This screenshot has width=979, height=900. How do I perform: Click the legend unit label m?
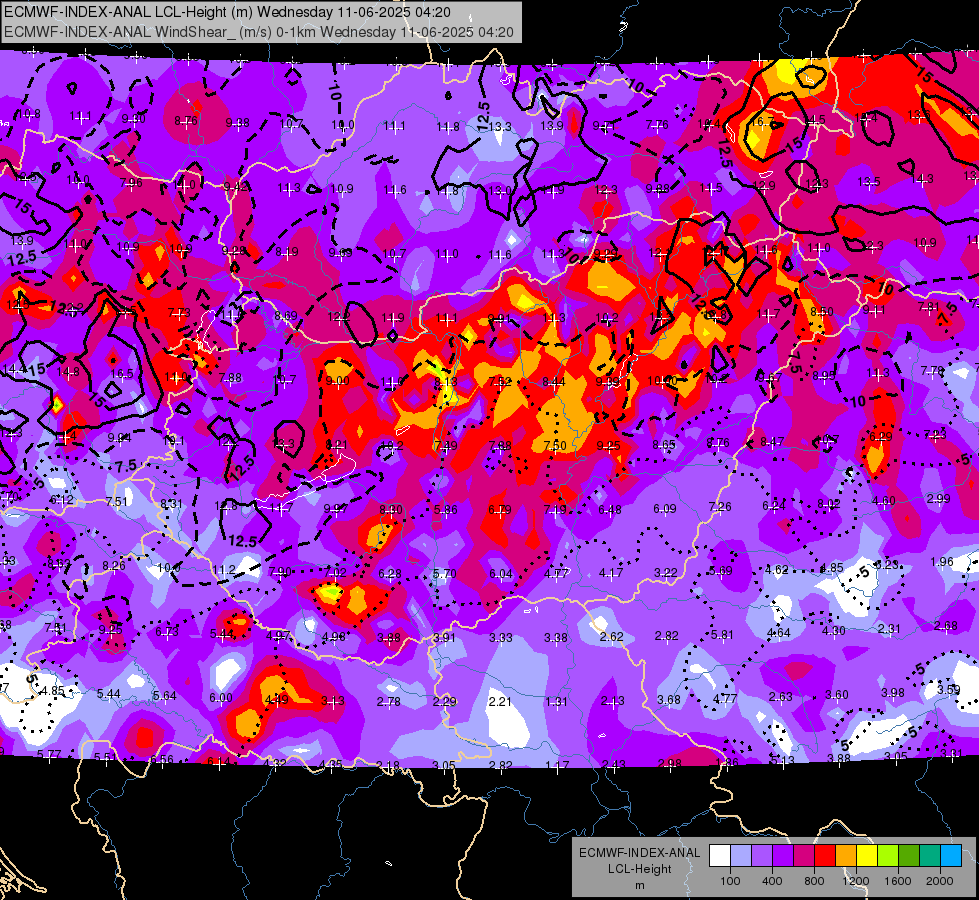coord(639,885)
